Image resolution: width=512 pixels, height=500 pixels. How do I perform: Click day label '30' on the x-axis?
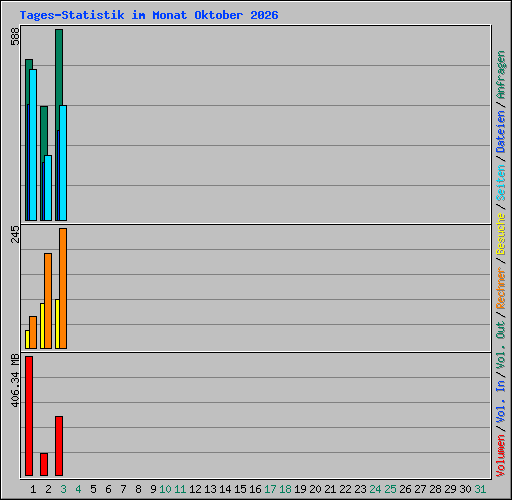click(465, 489)
